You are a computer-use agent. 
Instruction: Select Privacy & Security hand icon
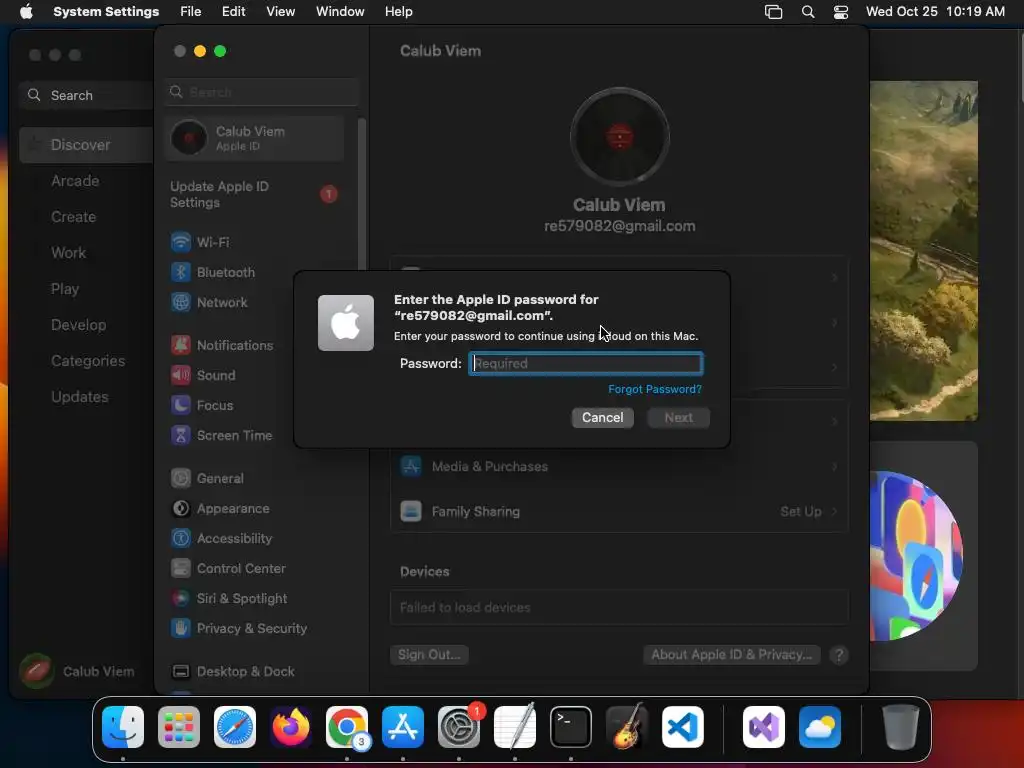point(181,629)
